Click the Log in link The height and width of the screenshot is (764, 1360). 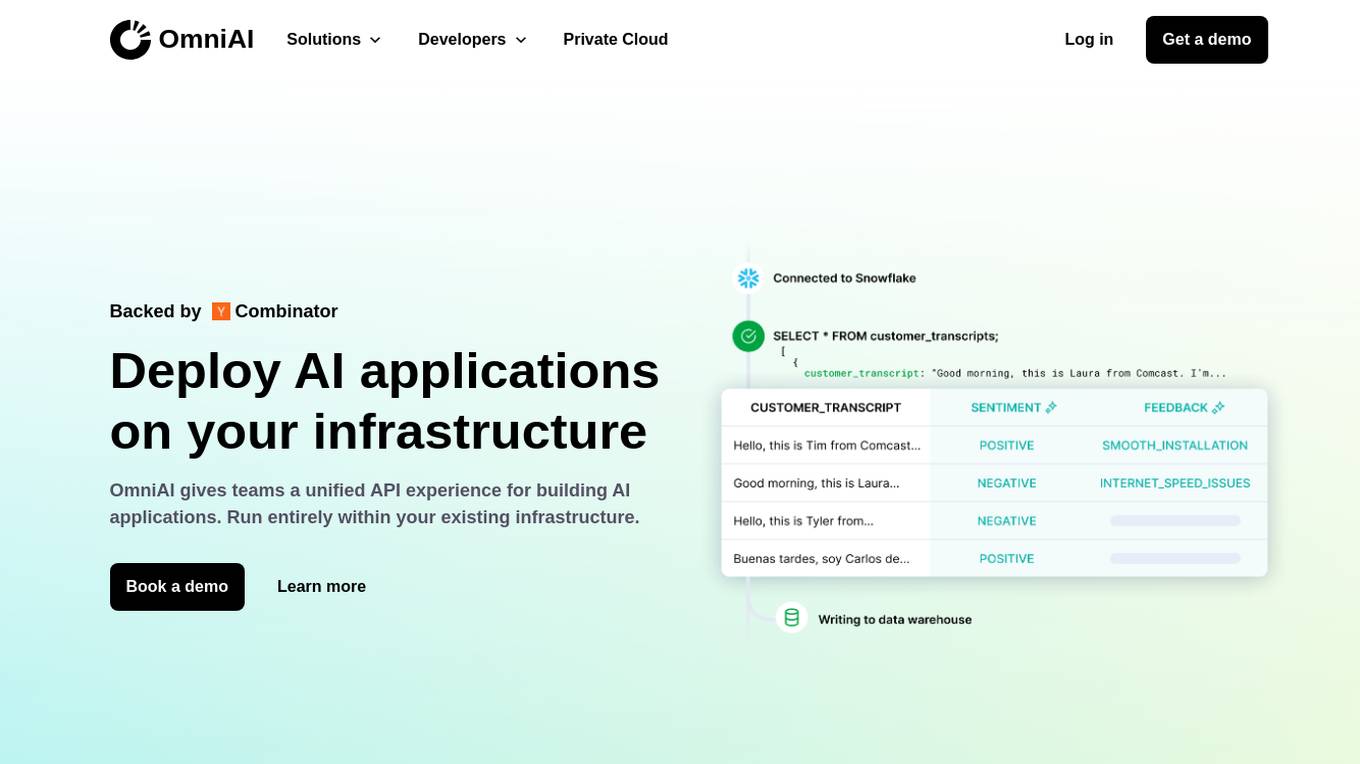coord(1089,39)
